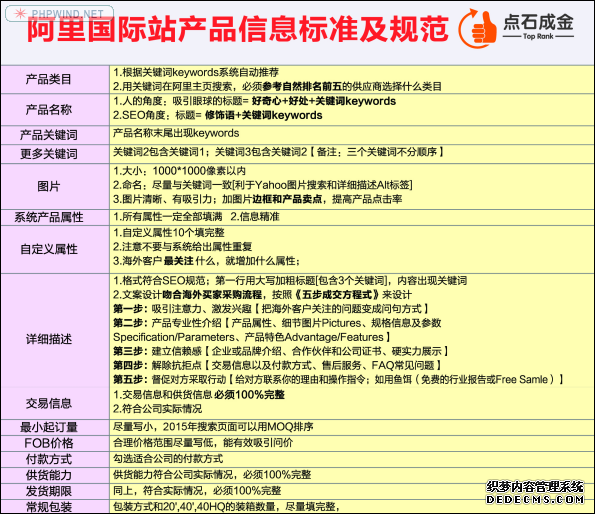595x514 pixels.
Task: Click the line 注意不要与系统给出属性重复
Action: point(182,247)
